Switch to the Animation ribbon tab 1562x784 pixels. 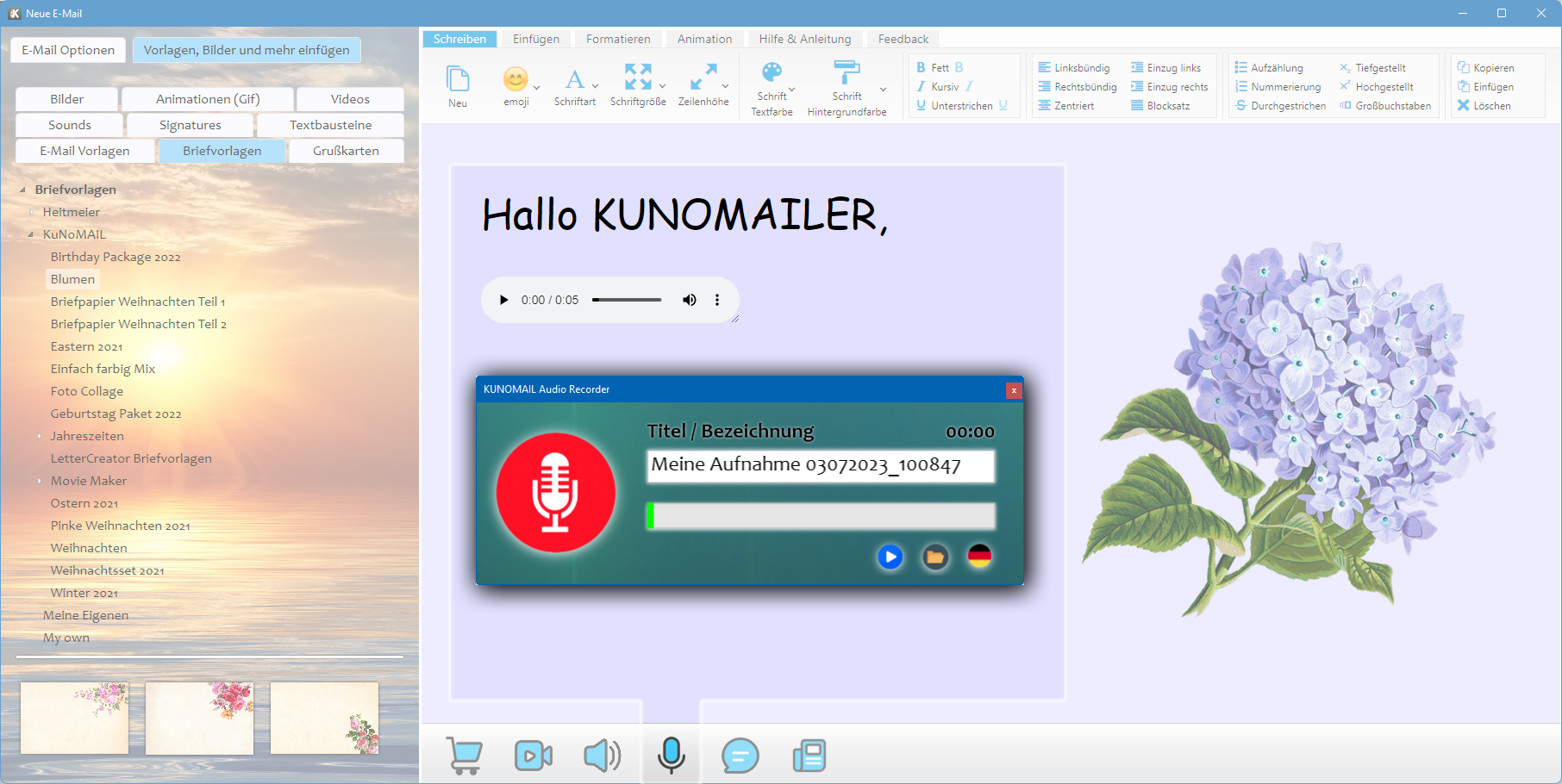tap(704, 39)
